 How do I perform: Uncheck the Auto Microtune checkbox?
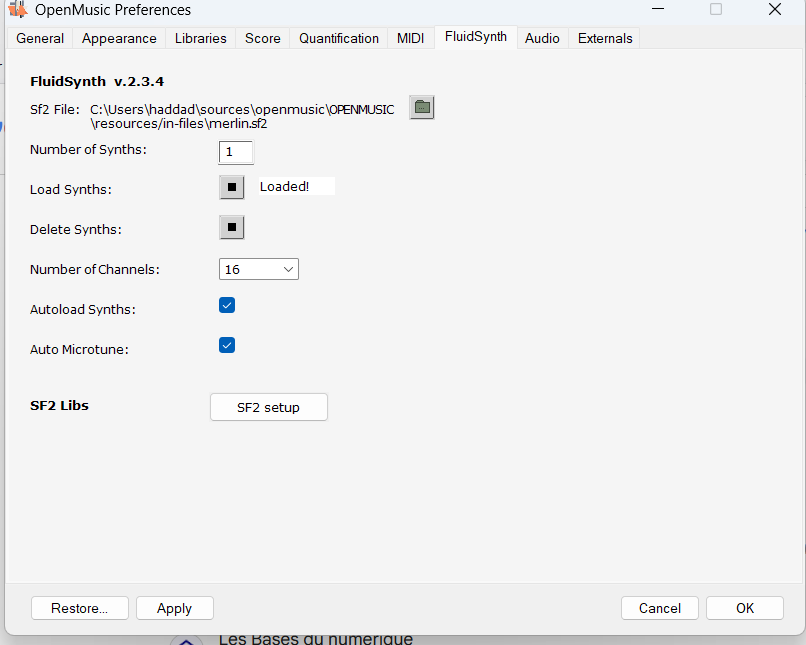[227, 346]
